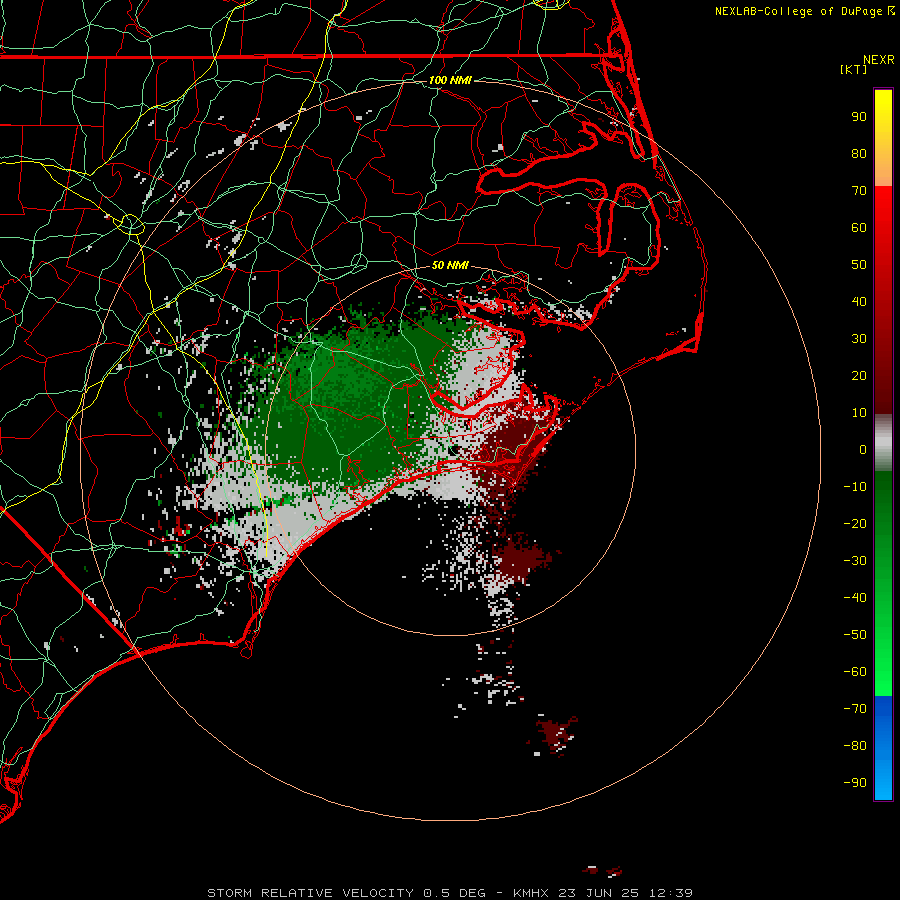This screenshot has width=900, height=900.
Task: Click the -90 knot scale label
Action: (855, 783)
